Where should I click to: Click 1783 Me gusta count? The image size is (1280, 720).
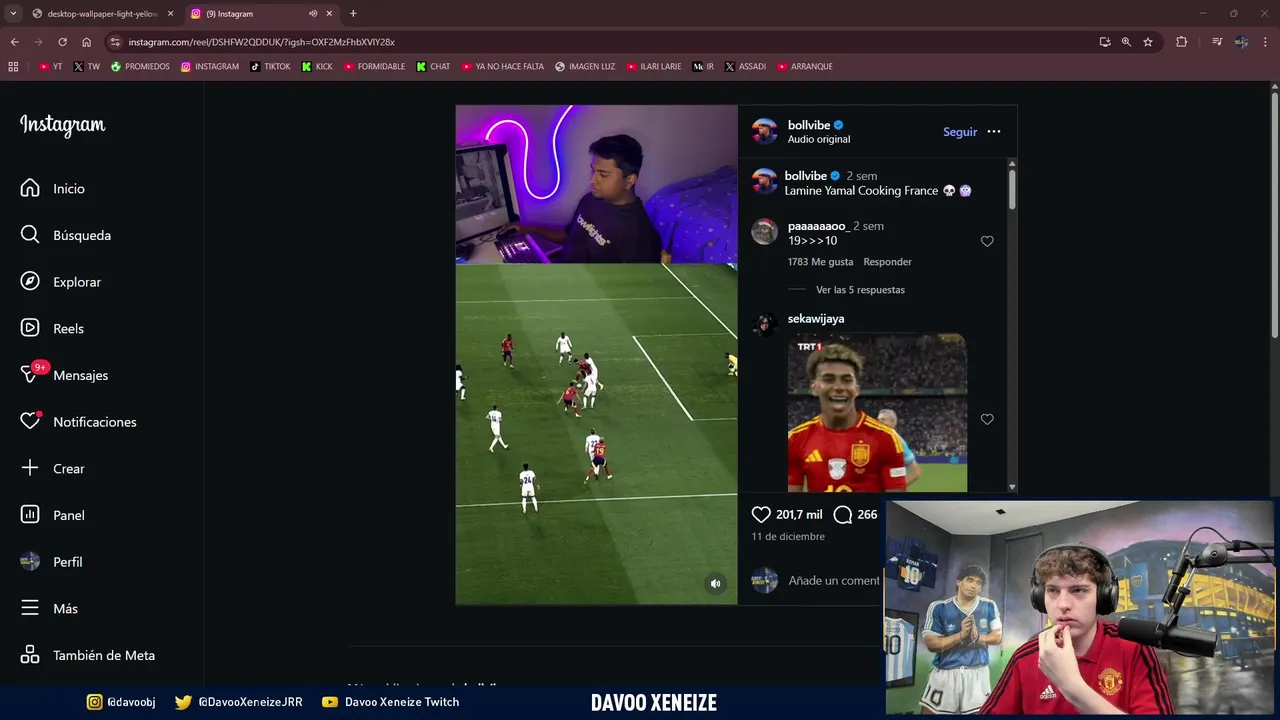pos(820,262)
